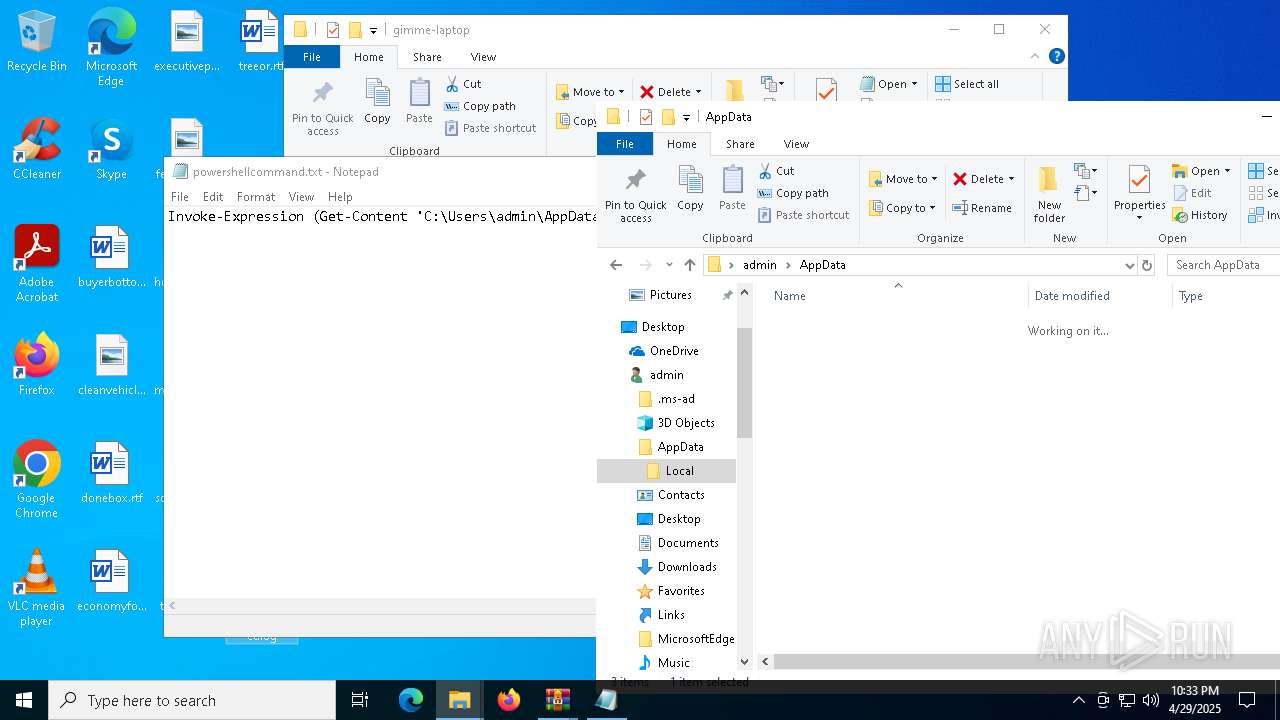
Task: Open File tab in AppData window
Action: 625,144
